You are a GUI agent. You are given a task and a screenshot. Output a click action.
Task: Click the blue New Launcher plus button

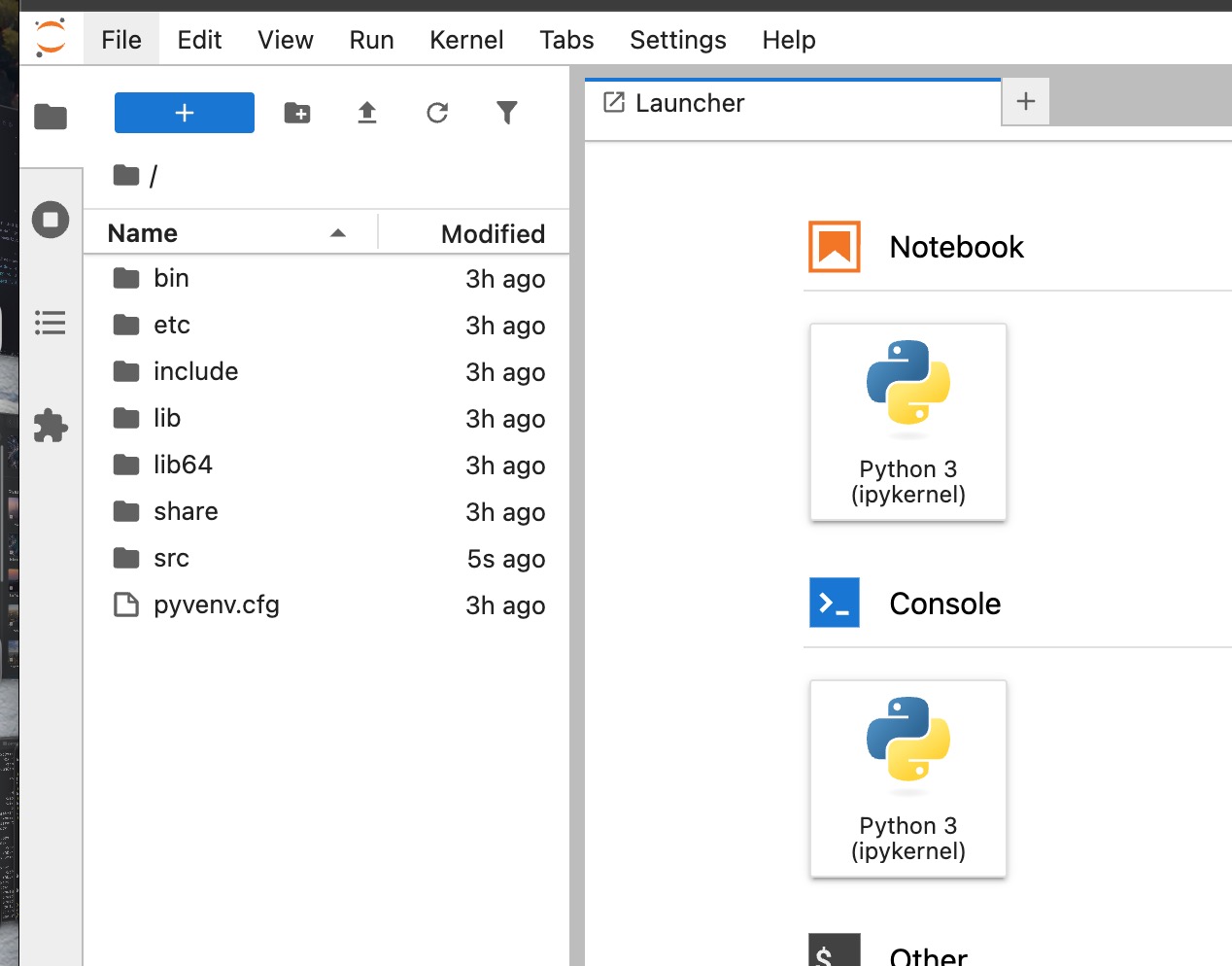coord(185,113)
